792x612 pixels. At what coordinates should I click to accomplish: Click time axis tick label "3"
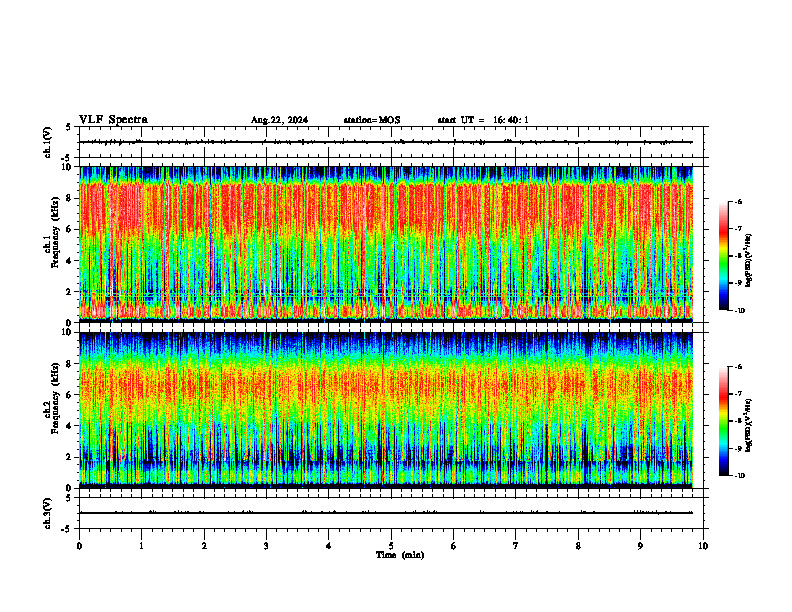(x=266, y=546)
